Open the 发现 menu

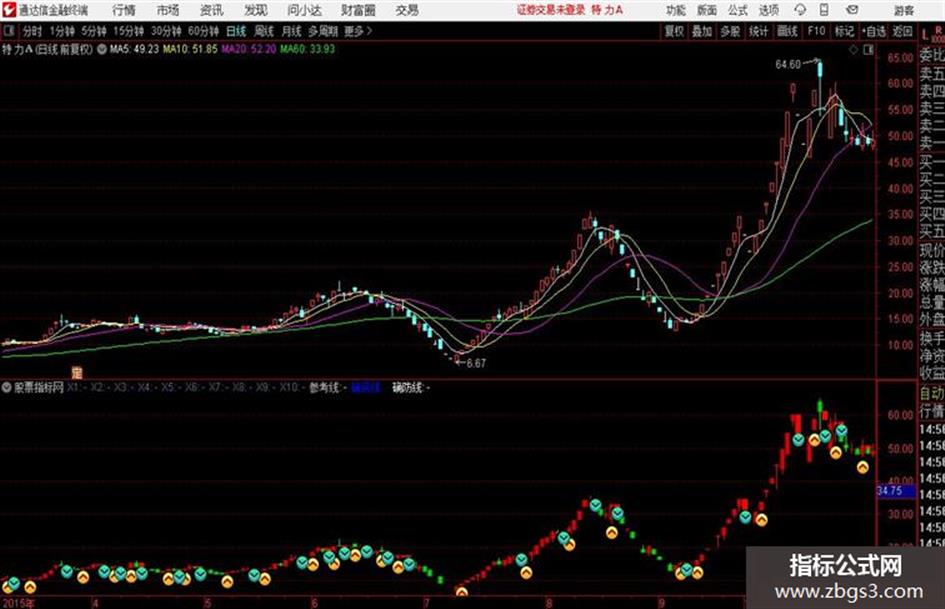click(x=256, y=10)
